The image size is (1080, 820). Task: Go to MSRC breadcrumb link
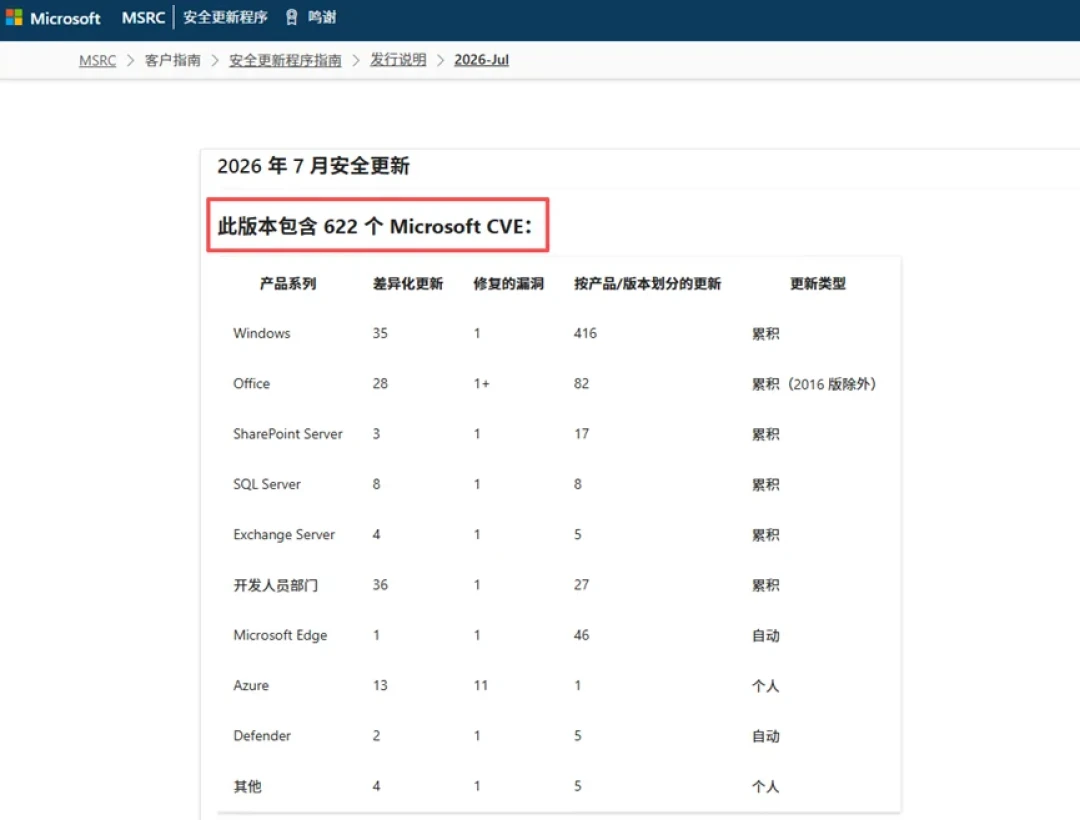click(97, 61)
